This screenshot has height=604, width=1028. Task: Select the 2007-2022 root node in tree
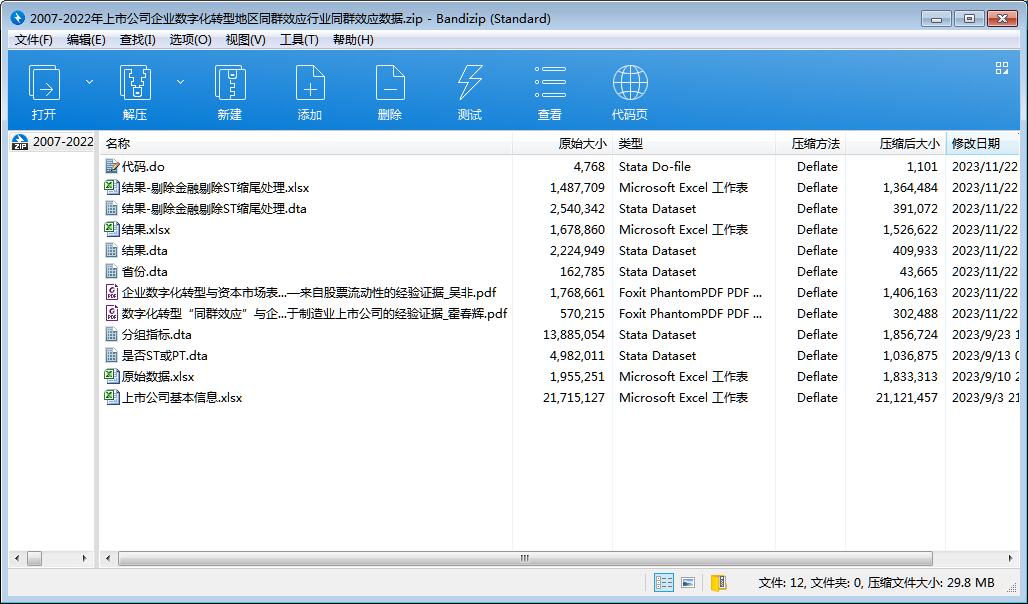pos(63,142)
